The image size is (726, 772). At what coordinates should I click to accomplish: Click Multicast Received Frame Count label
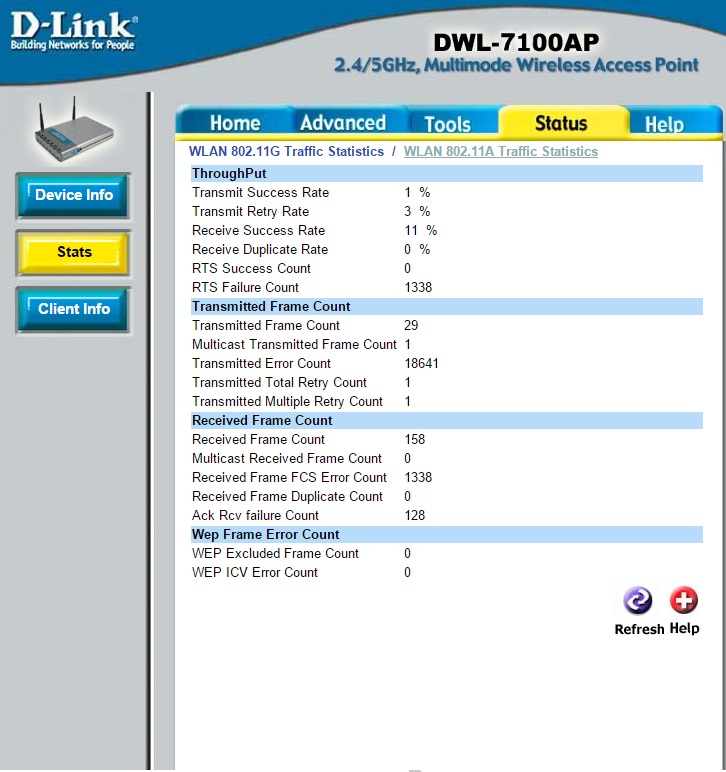pos(287,458)
